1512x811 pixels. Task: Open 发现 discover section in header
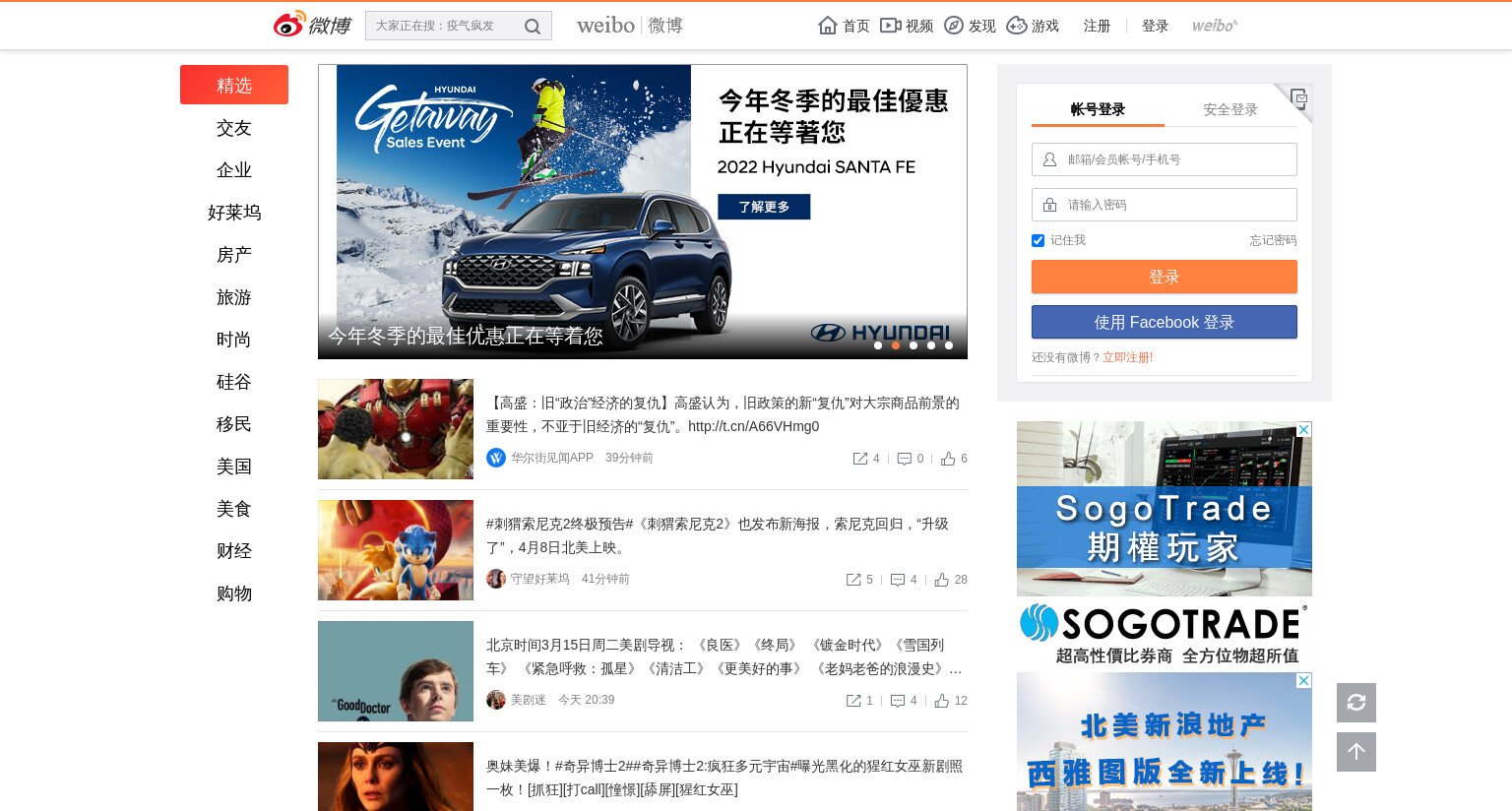click(970, 26)
